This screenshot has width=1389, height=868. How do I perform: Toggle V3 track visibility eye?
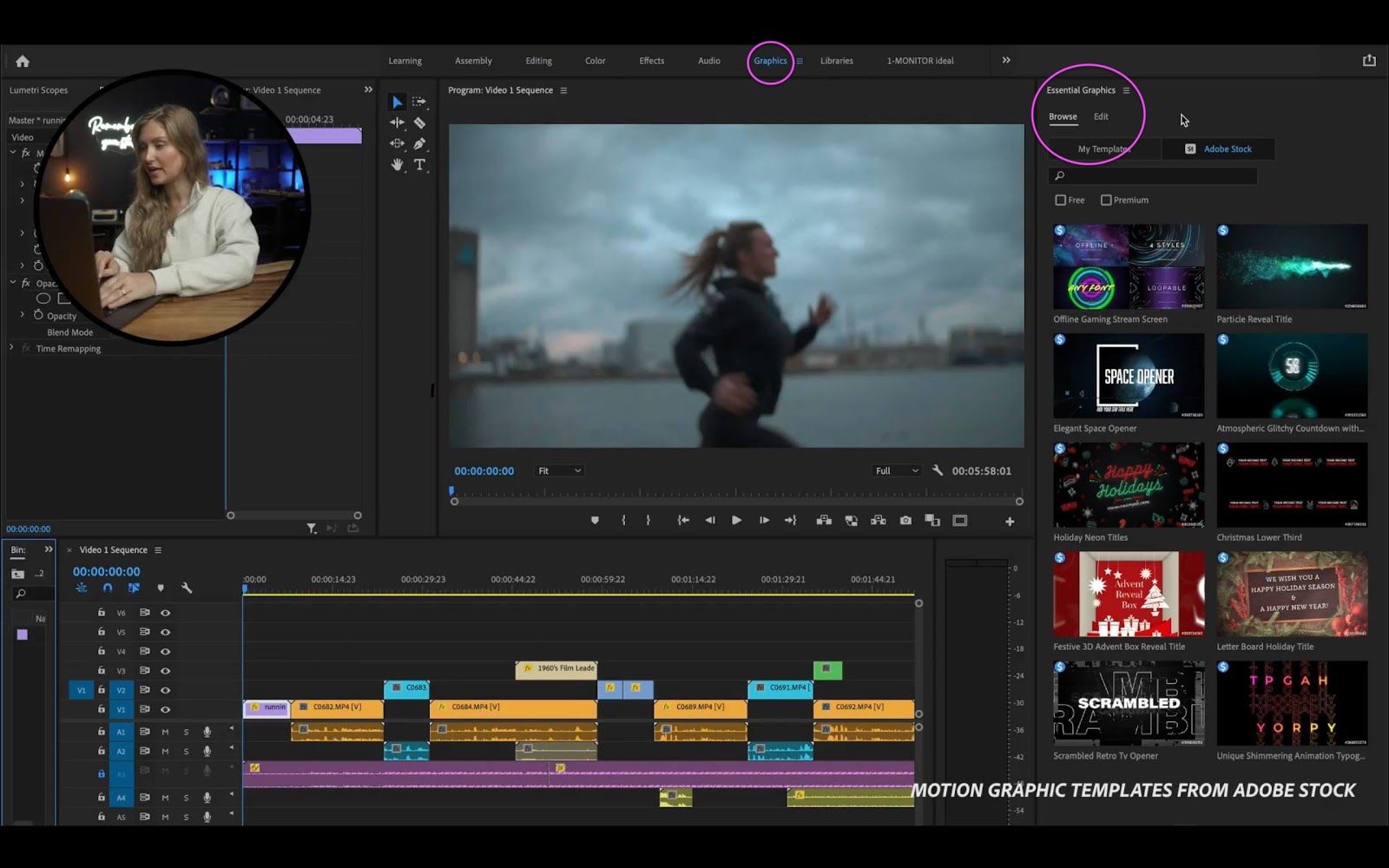click(166, 671)
